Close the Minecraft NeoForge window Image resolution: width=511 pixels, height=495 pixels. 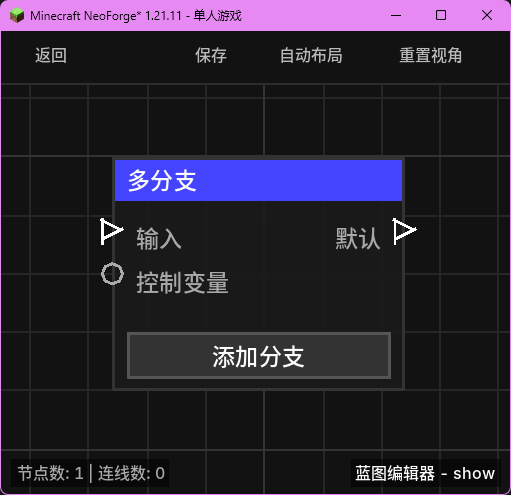(487, 15)
